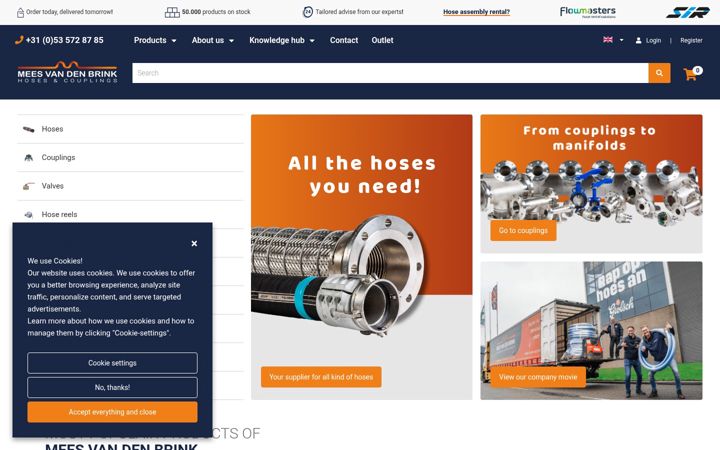720x450 pixels.
Task: Click the phone icon beside +31 number
Action: coord(19,40)
